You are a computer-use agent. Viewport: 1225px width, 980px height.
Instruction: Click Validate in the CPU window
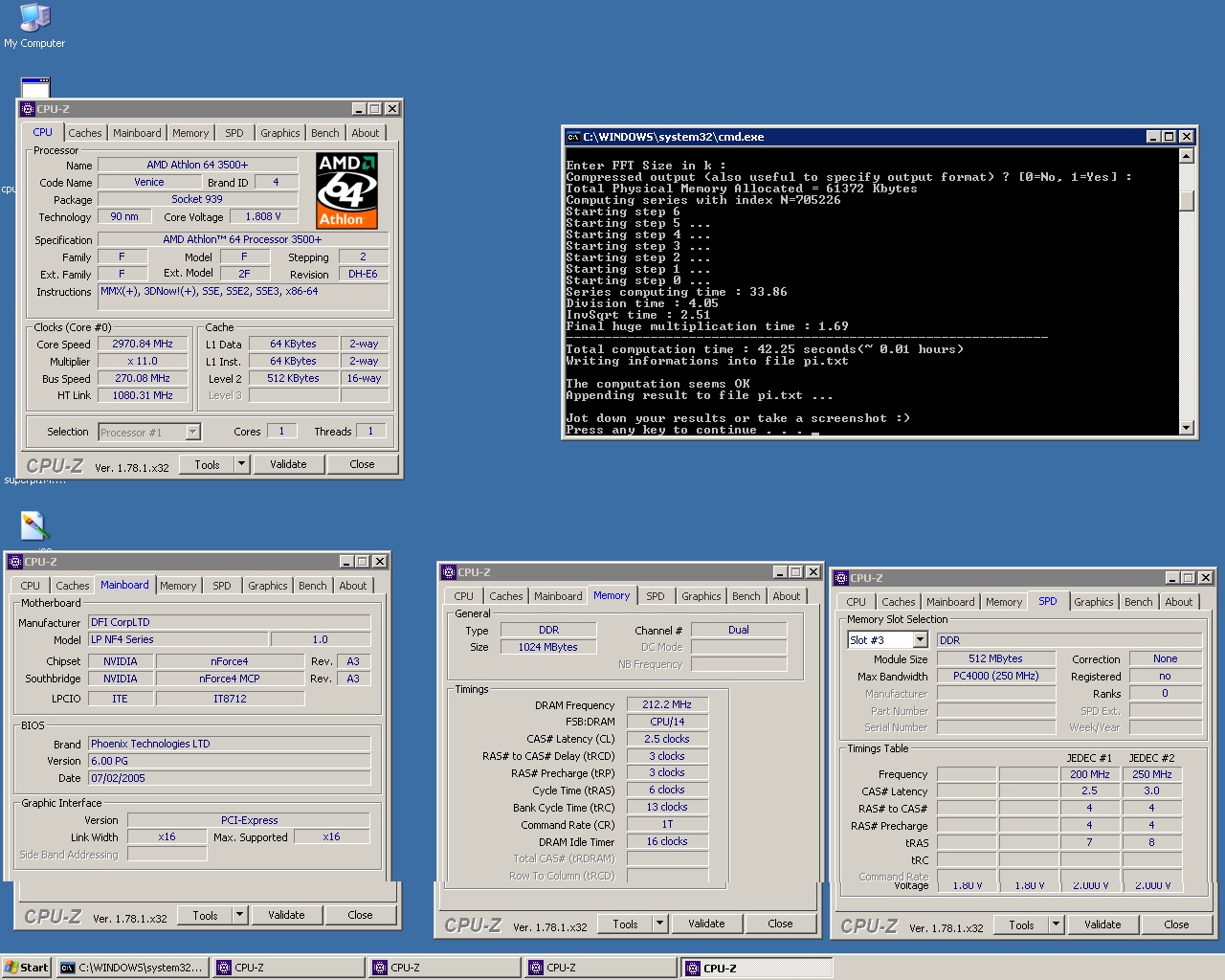pyautogui.click(x=288, y=464)
